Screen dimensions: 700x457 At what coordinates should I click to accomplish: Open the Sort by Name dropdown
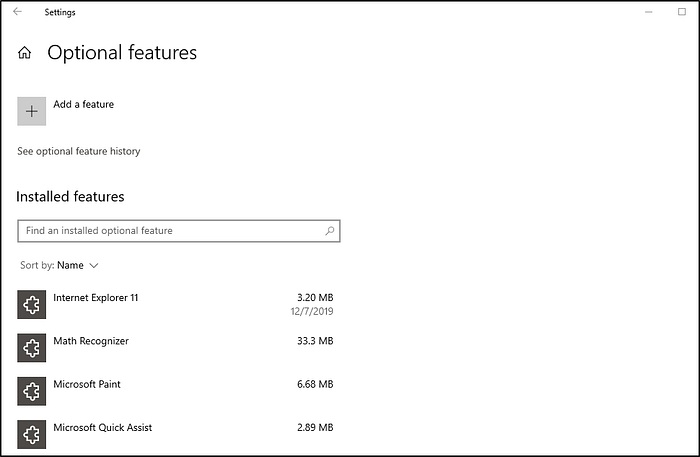click(x=59, y=266)
